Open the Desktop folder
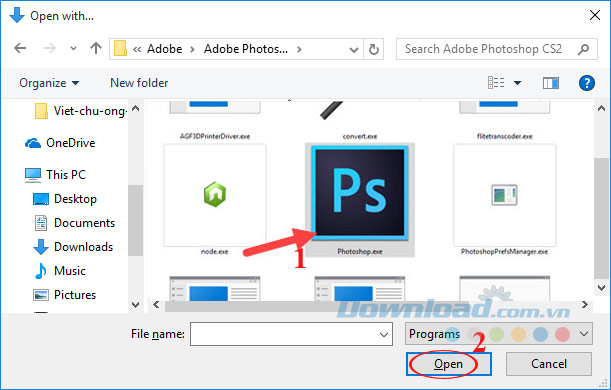Viewport: 611px width, 390px height. pos(65,199)
